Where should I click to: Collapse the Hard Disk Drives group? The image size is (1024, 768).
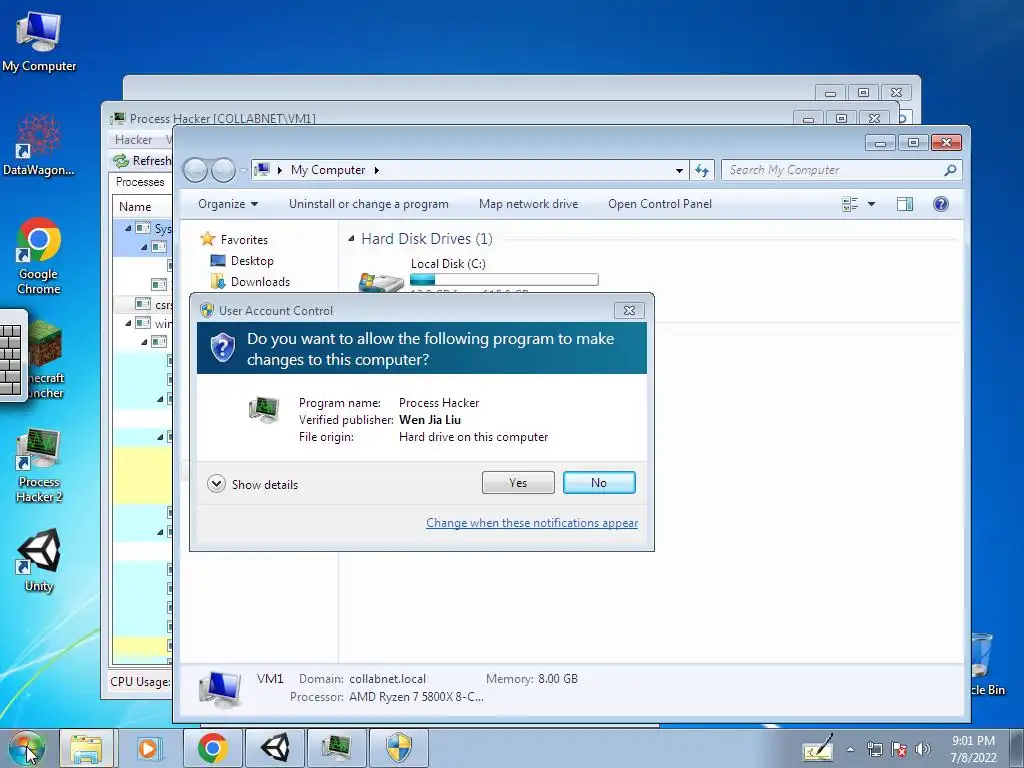pos(351,238)
